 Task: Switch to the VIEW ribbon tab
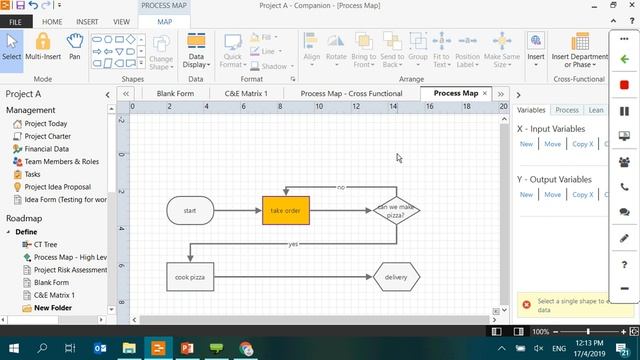[x=121, y=22]
